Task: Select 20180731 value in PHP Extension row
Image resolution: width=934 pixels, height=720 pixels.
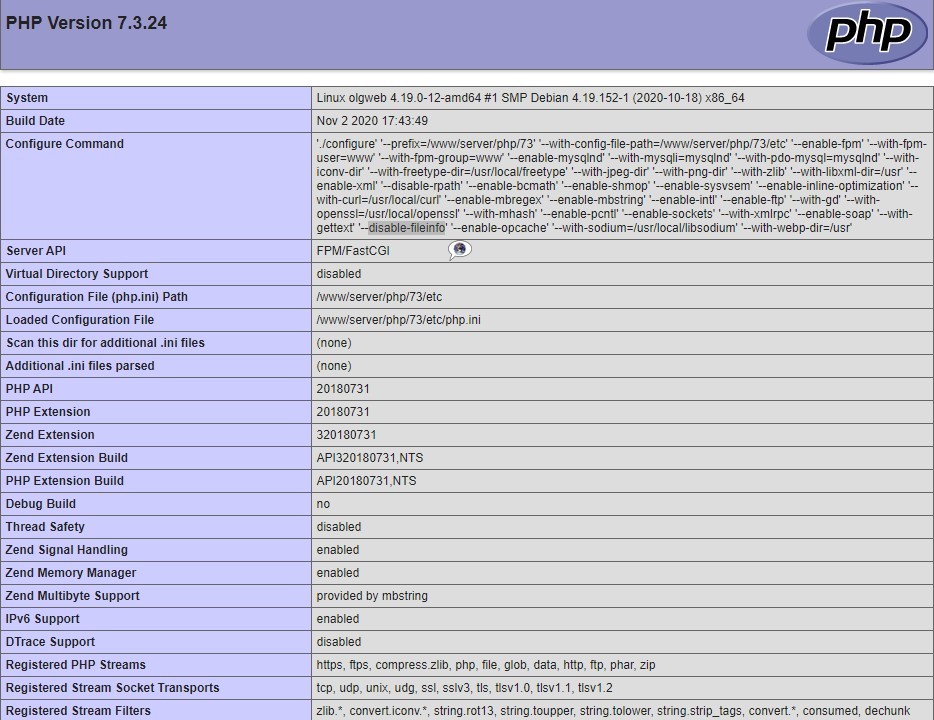Action: tap(343, 412)
